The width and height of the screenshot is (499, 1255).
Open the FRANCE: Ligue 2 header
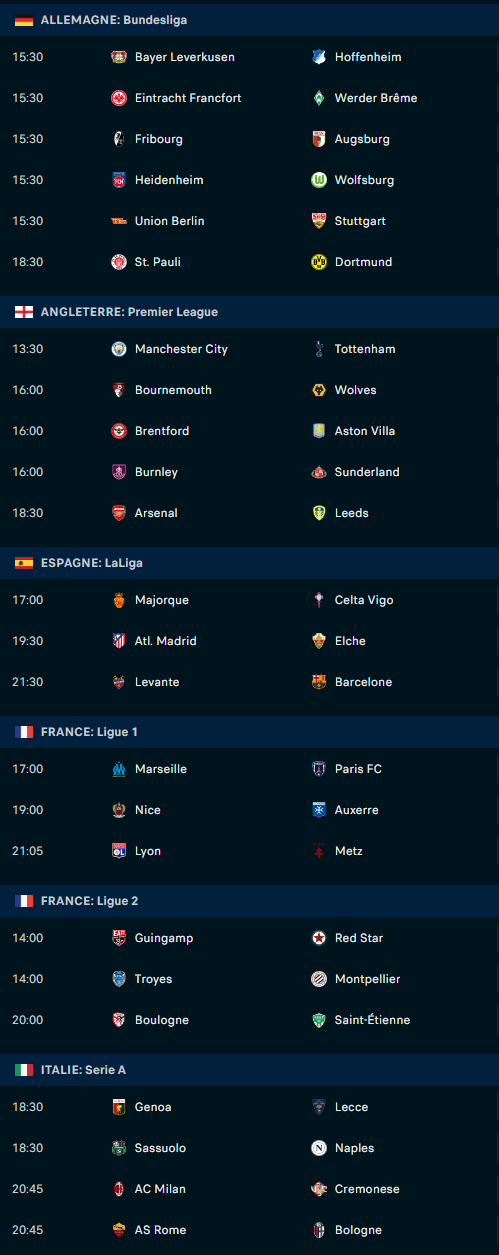pyautogui.click(x=250, y=901)
